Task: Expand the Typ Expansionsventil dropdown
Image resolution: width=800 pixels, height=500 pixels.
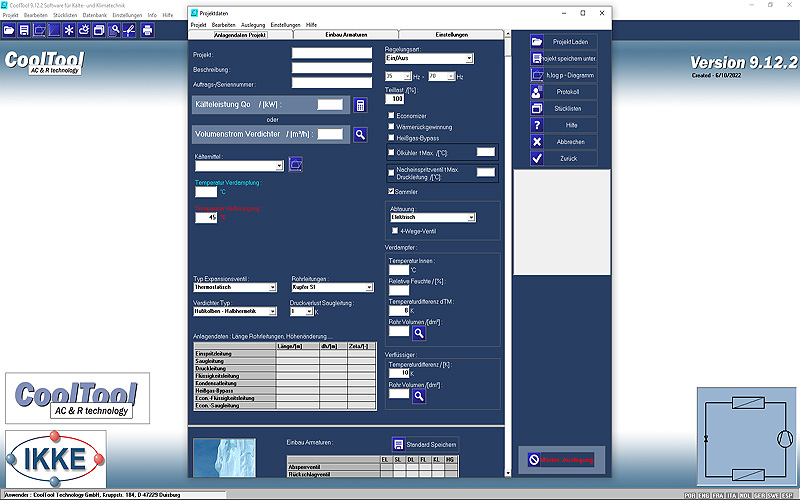Action: pyautogui.click(x=271, y=287)
